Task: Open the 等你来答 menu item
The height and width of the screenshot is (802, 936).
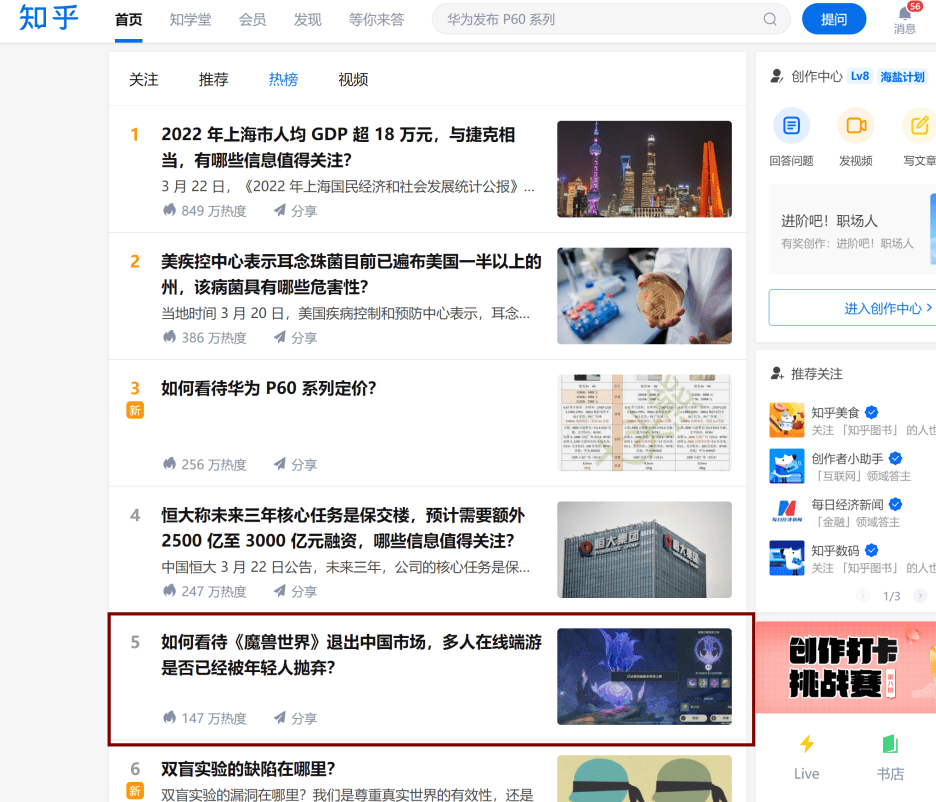Action: (x=376, y=20)
